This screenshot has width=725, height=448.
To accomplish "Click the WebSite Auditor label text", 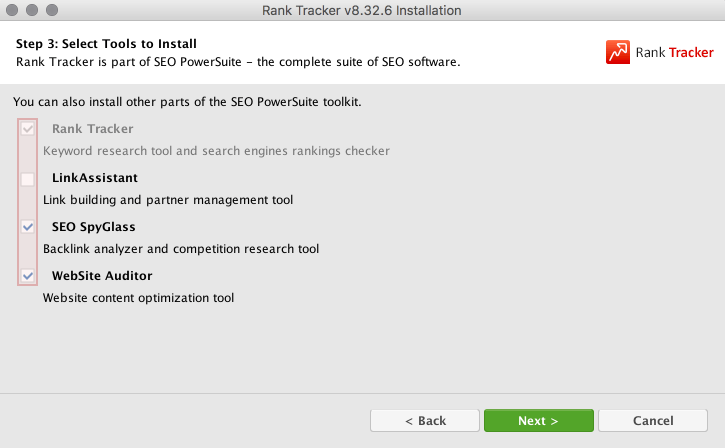I will tap(102, 275).
